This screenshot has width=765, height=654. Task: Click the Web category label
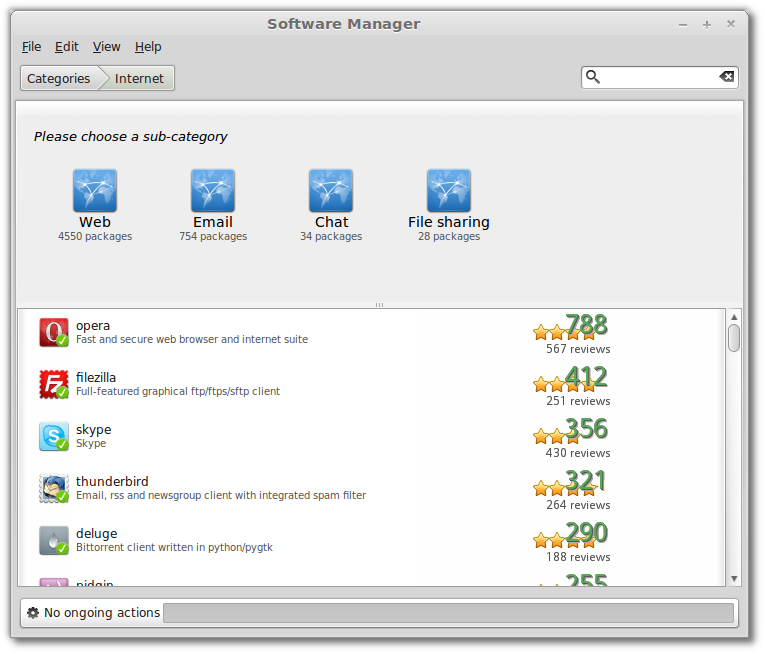point(95,222)
